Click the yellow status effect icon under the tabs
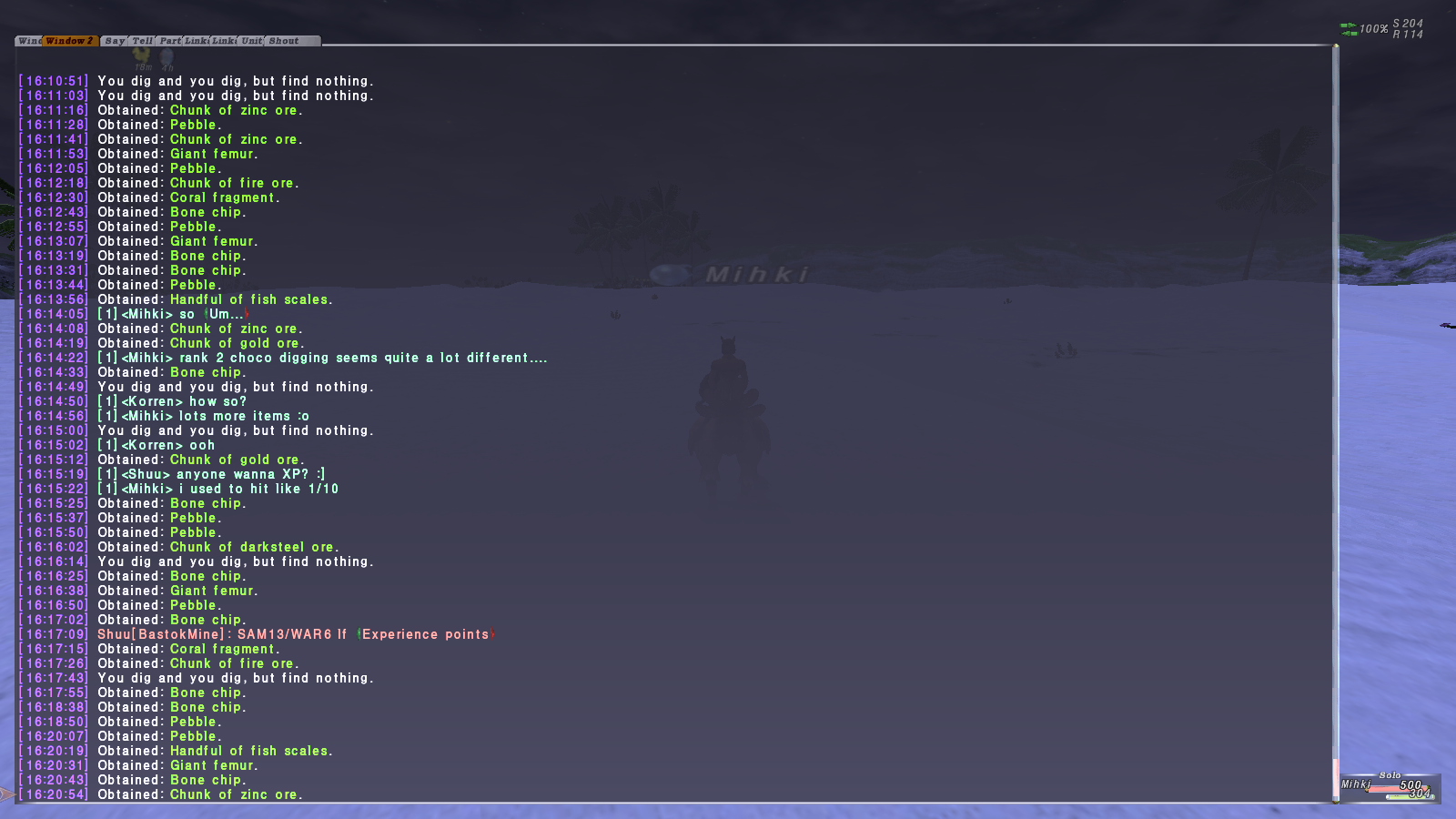The height and width of the screenshot is (819, 1456). pos(142,56)
